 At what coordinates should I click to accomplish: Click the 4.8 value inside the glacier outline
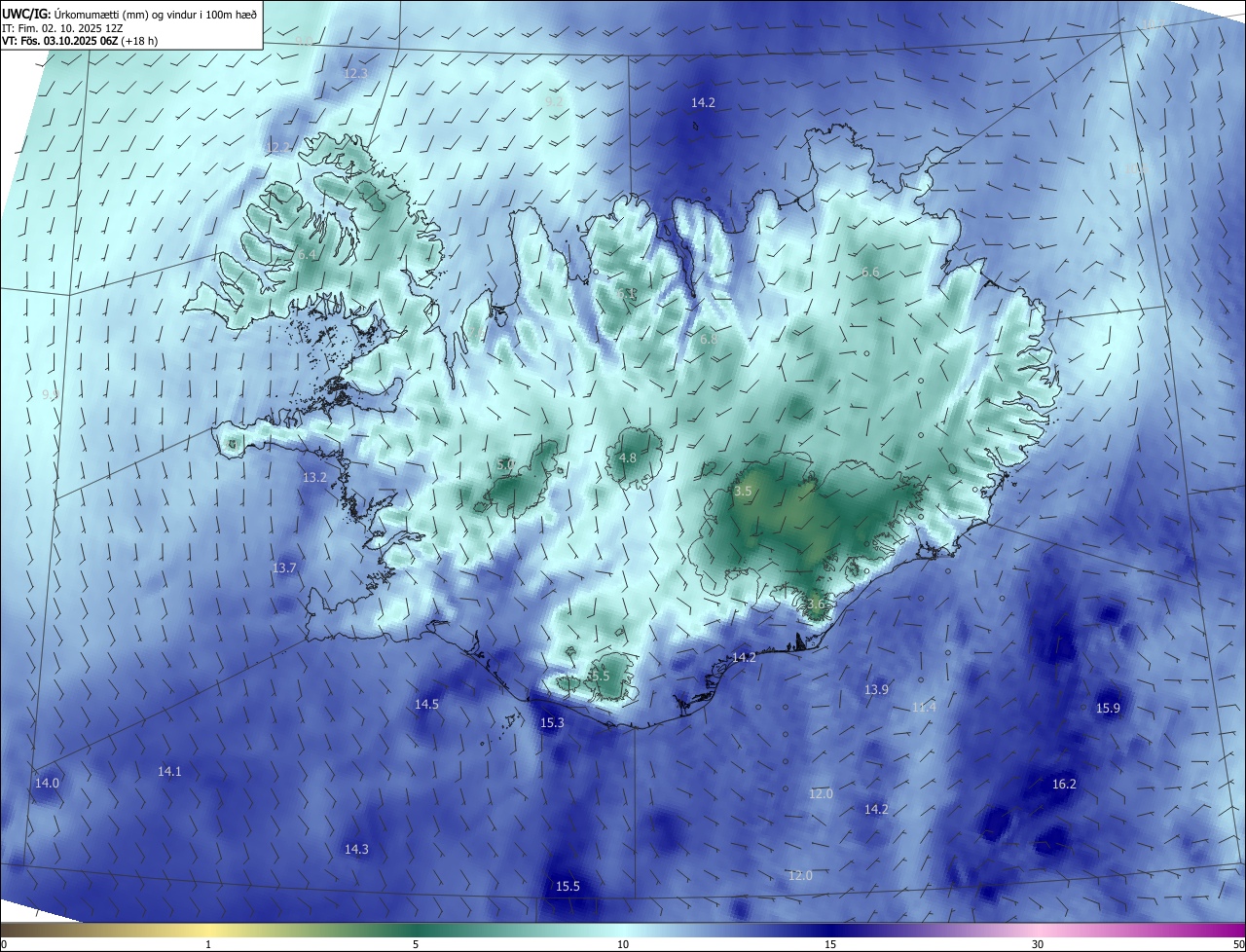628,458
